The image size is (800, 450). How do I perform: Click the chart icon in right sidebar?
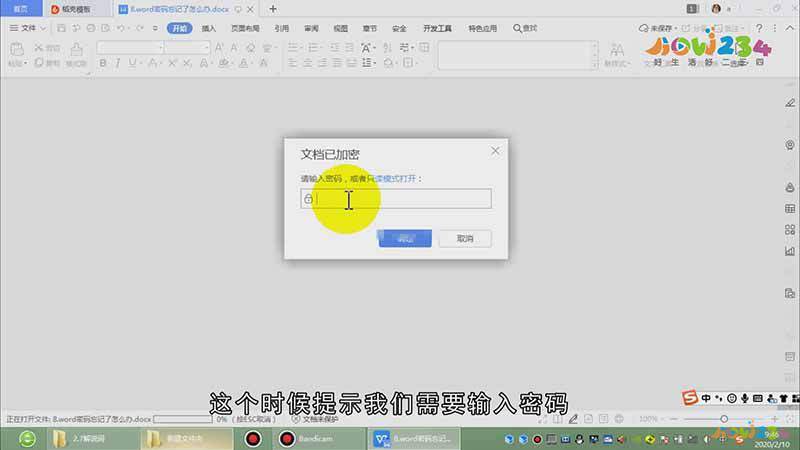pyautogui.click(x=790, y=251)
